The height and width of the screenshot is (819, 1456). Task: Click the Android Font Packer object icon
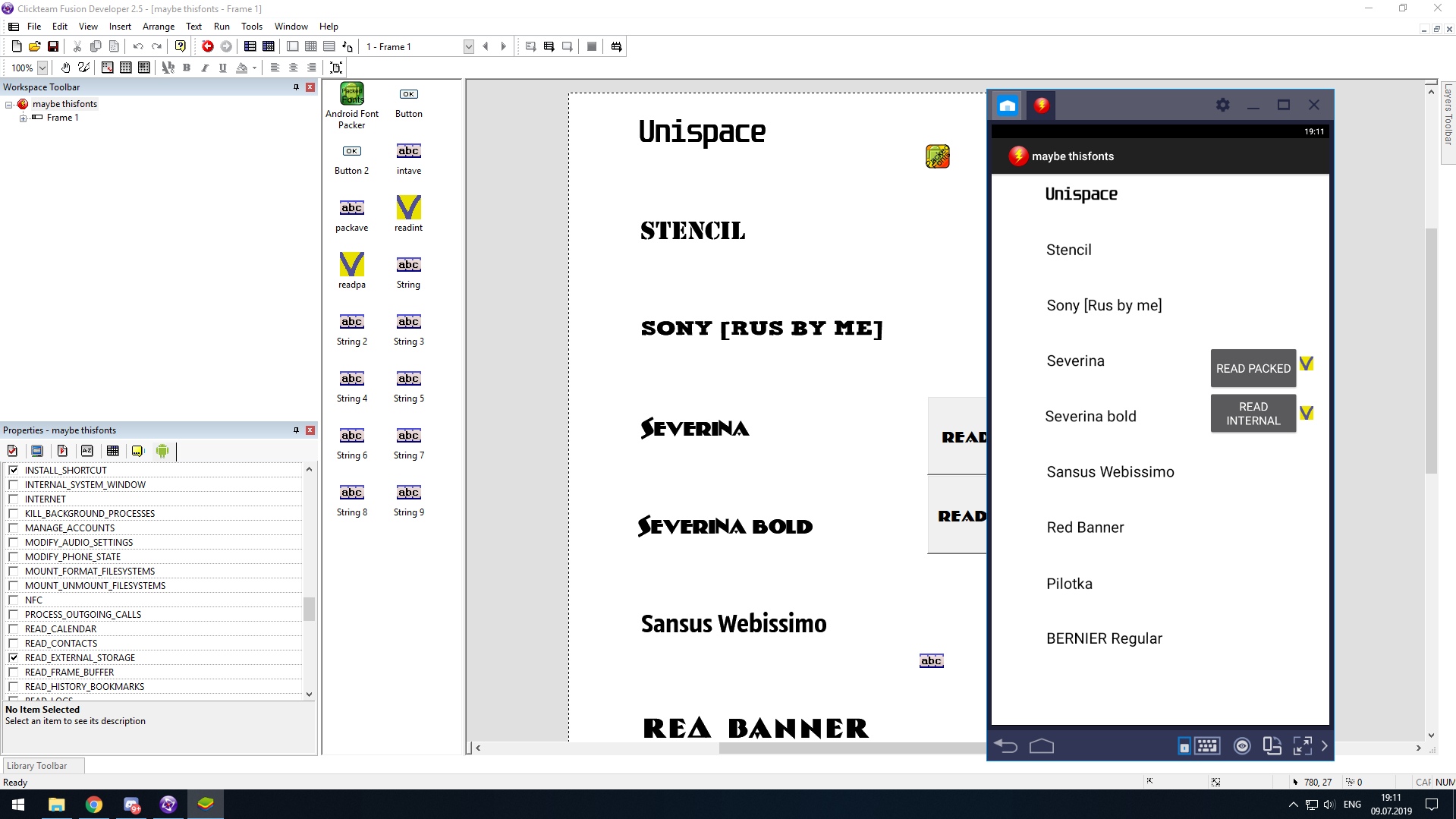pyautogui.click(x=351, y=94)
